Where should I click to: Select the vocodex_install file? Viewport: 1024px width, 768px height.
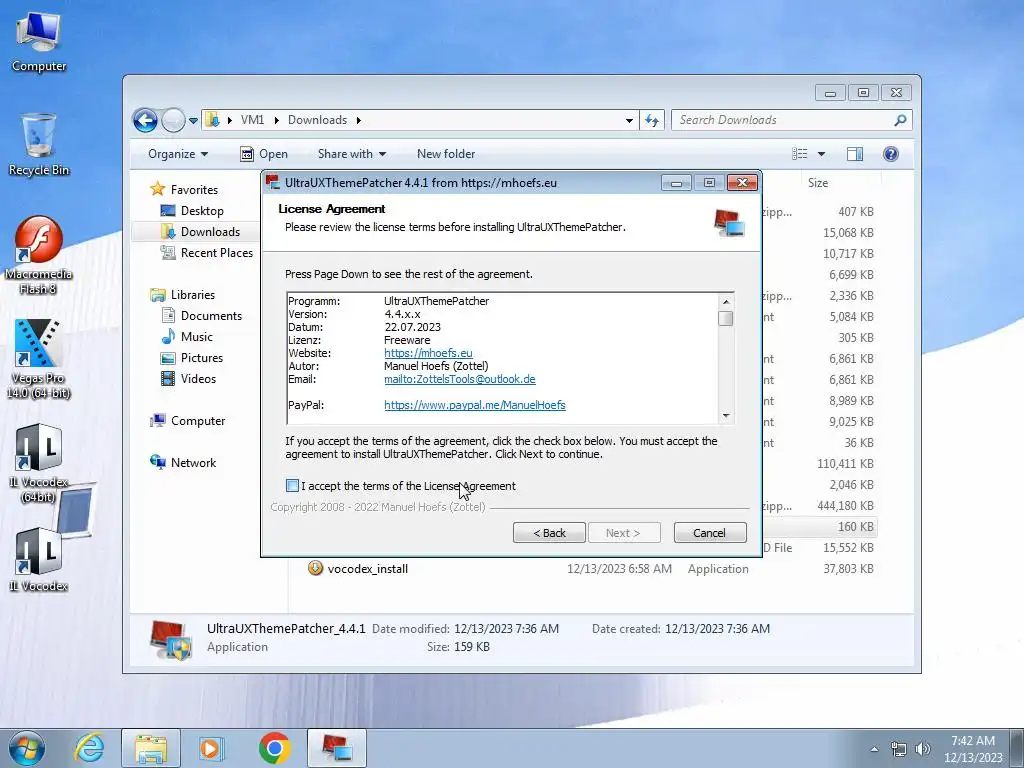[x=368, y=569]
